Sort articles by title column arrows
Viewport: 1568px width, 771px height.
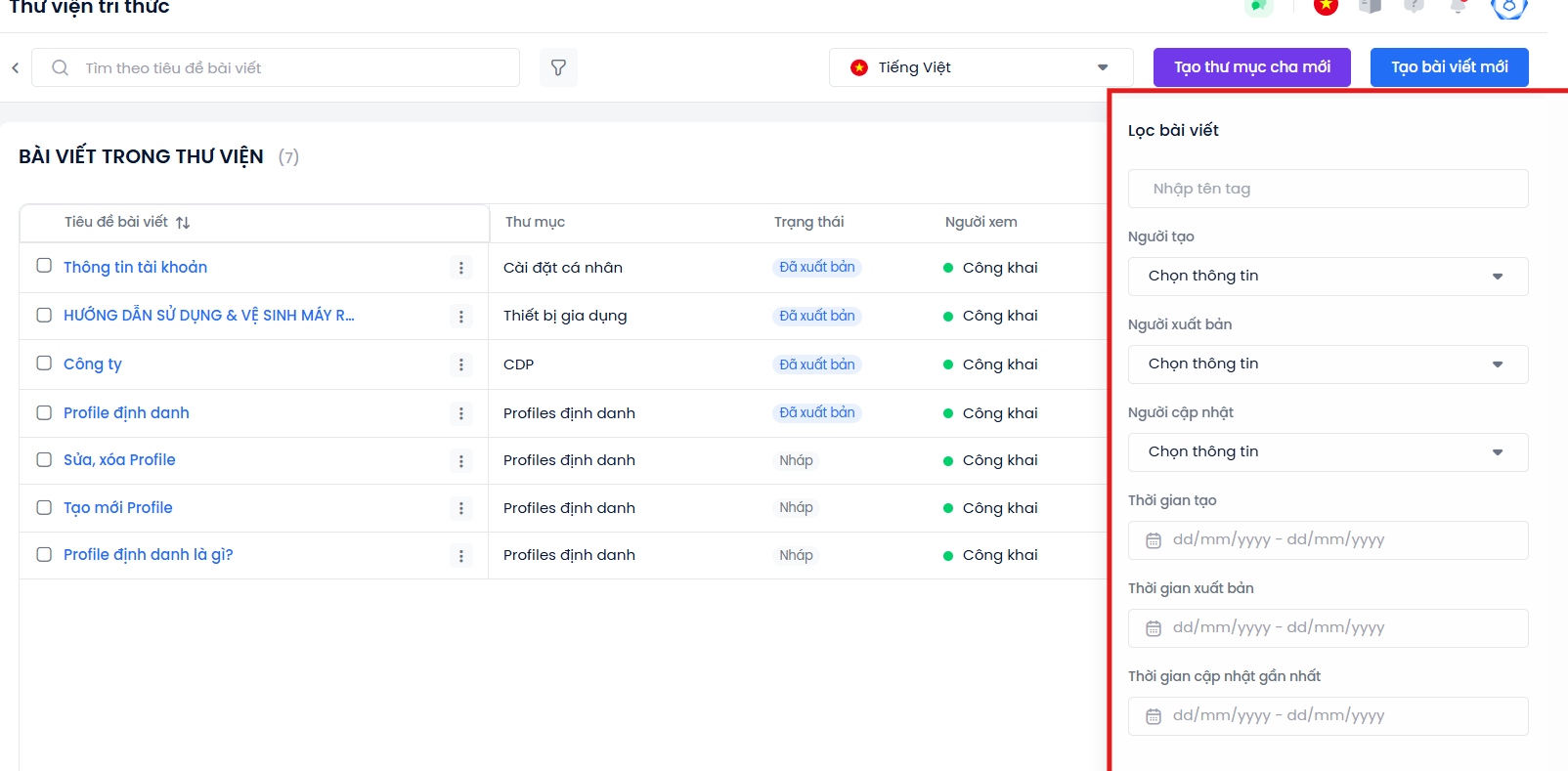tap(183, 223)
